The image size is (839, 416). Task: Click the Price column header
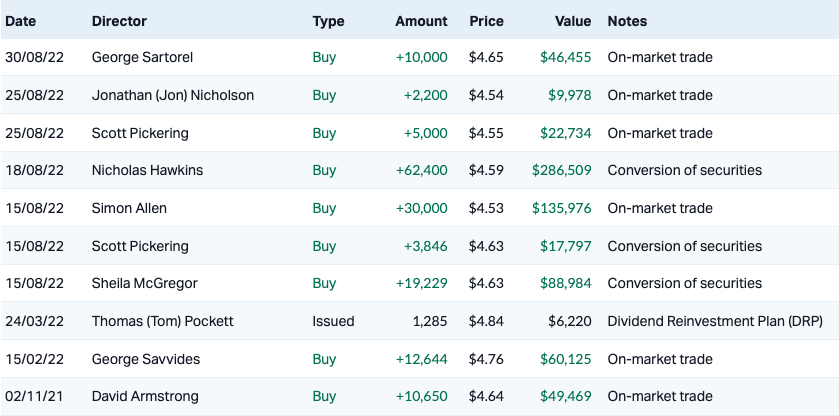[486, 21]
